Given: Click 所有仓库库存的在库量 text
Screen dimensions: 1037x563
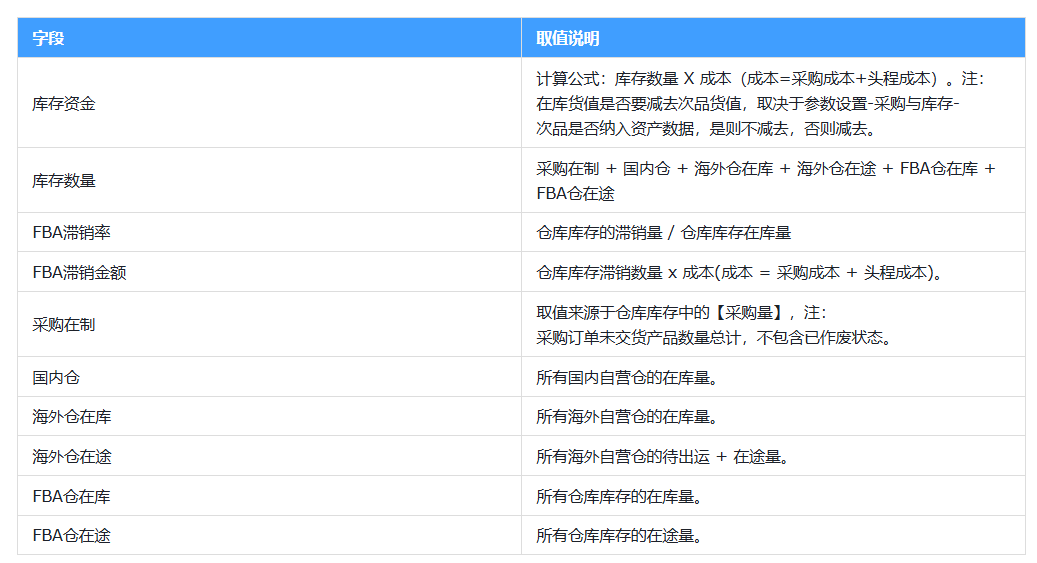Looking at the screenshot, I should [x=618, y=496].
